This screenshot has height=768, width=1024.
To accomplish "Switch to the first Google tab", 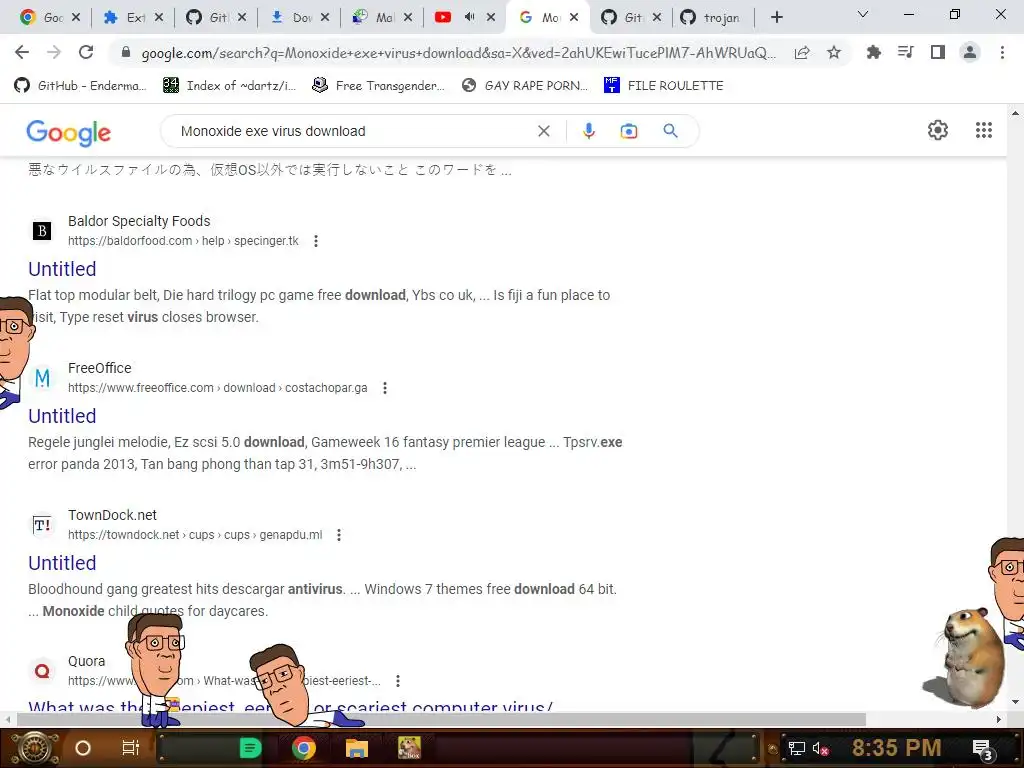I will point(43,18).
